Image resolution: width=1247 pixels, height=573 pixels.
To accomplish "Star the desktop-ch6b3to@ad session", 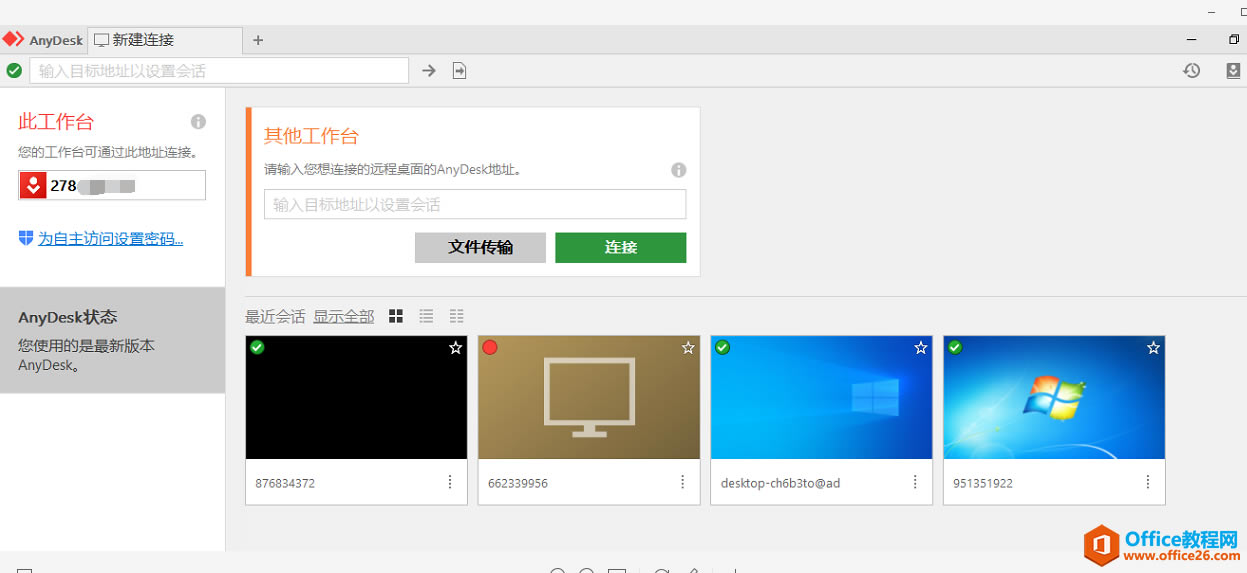I will click(921, 348).
